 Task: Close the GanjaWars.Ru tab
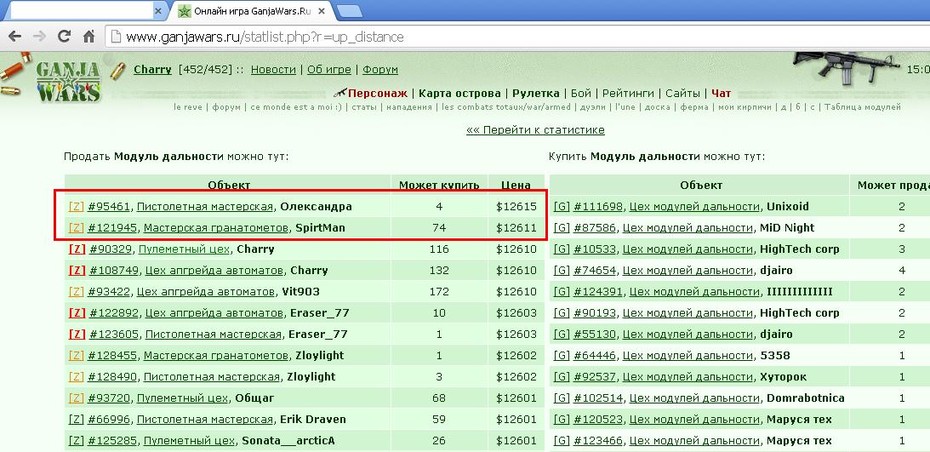pos(321,11)
